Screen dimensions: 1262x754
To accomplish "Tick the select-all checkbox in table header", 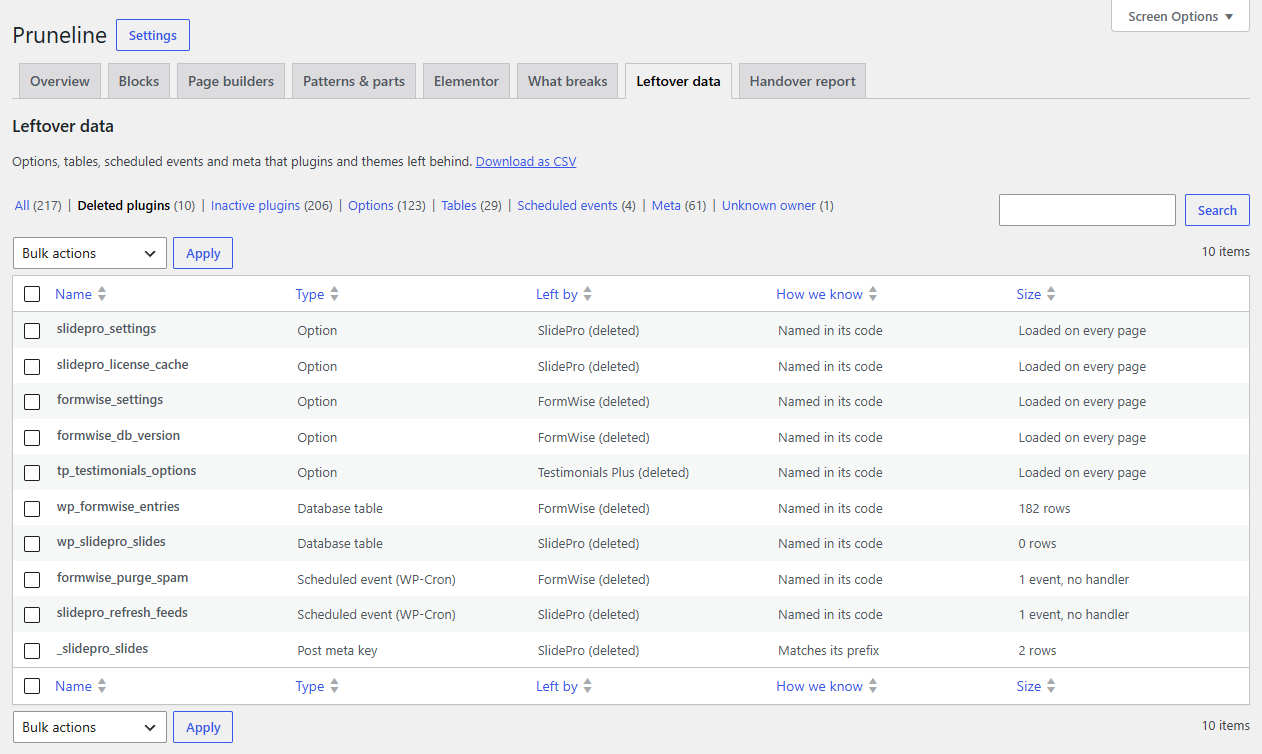I will click(x=32, y=294).
